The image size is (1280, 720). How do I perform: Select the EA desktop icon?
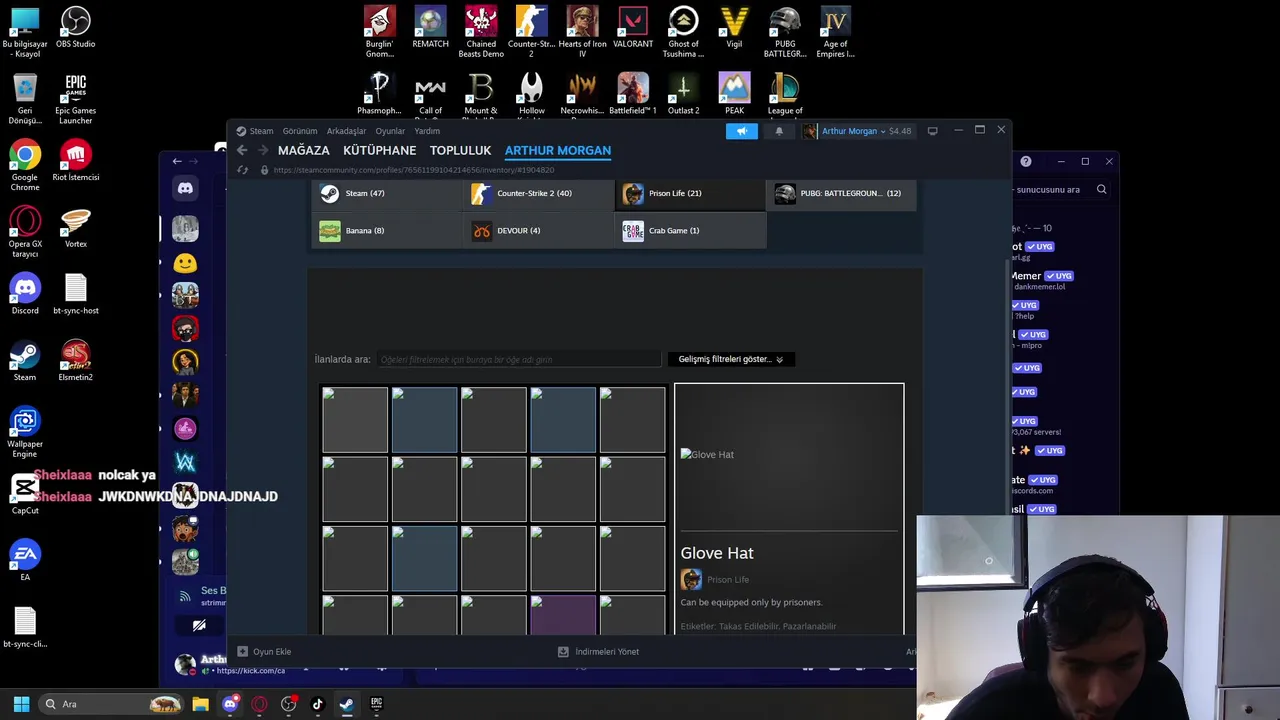point(25,560)
